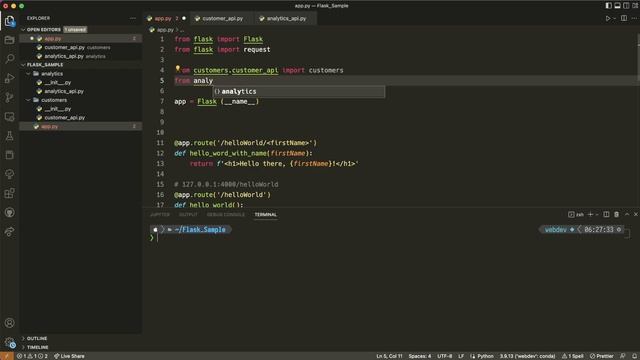Kill the terminal with the trash icon
This screenshot has width=640, height=360.
tap(616, 214)
